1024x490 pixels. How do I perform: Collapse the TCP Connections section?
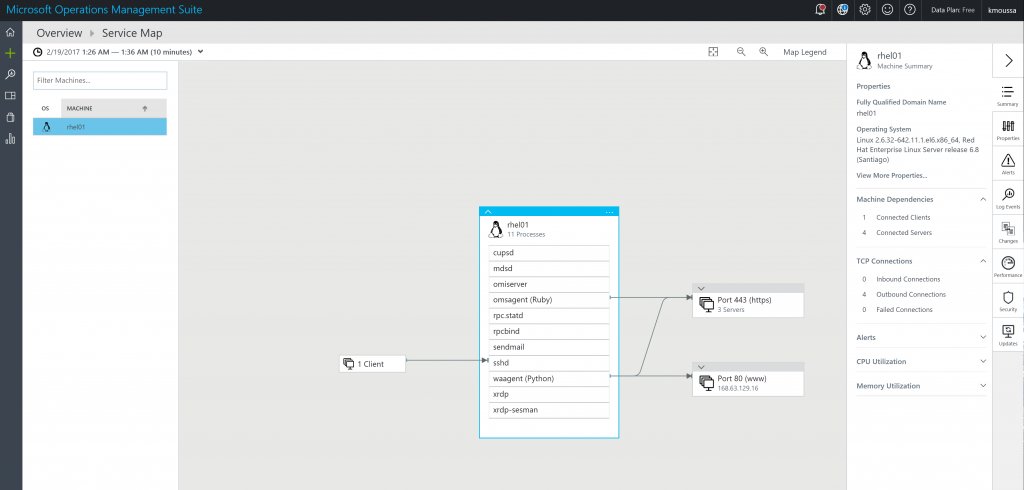tap(983, 261)
